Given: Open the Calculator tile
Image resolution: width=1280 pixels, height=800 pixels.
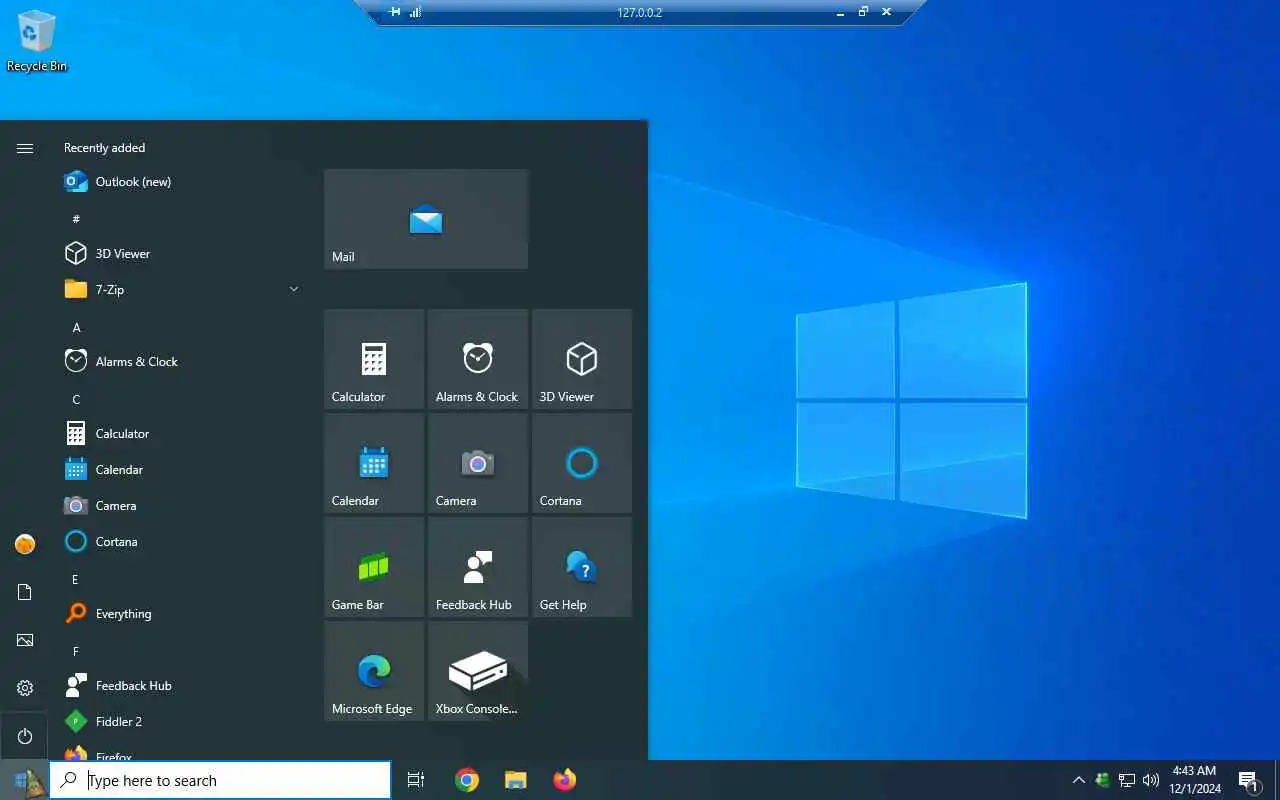Looking at the screenshot, I should 374,359.
